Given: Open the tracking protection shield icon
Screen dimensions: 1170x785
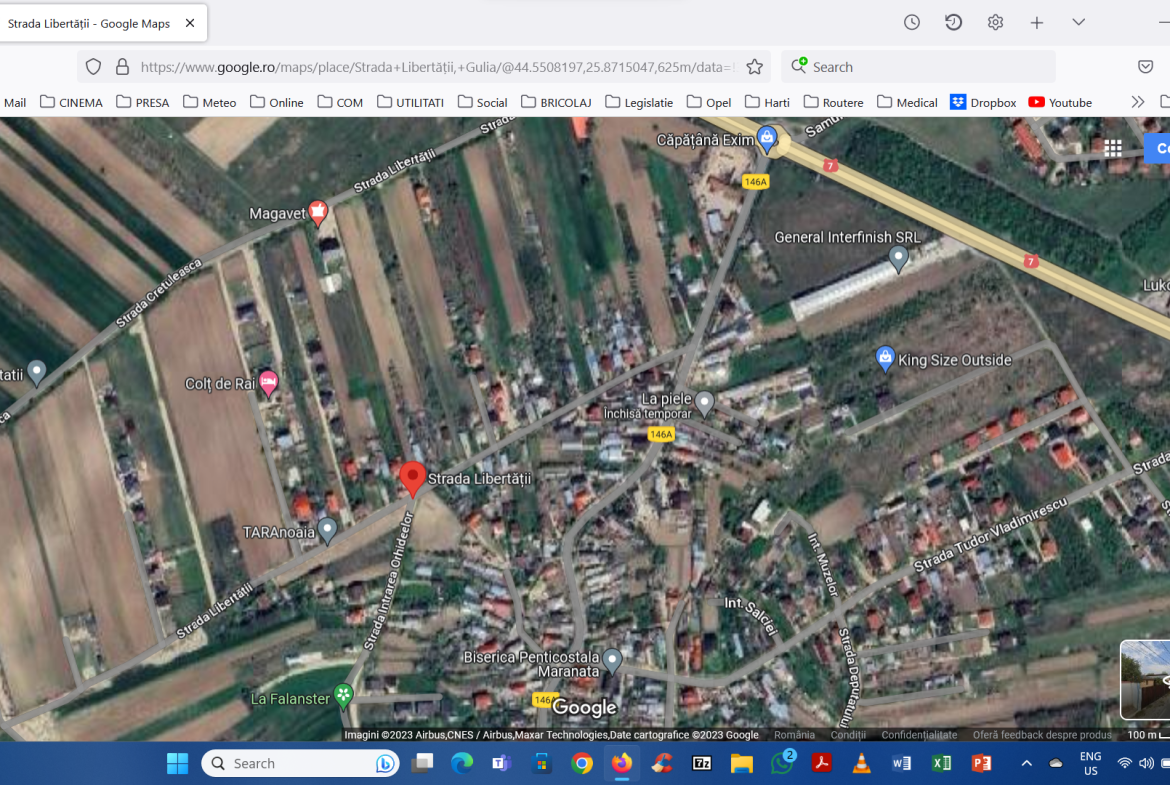Looking at the screenshot, I should [x=93, y=67].
